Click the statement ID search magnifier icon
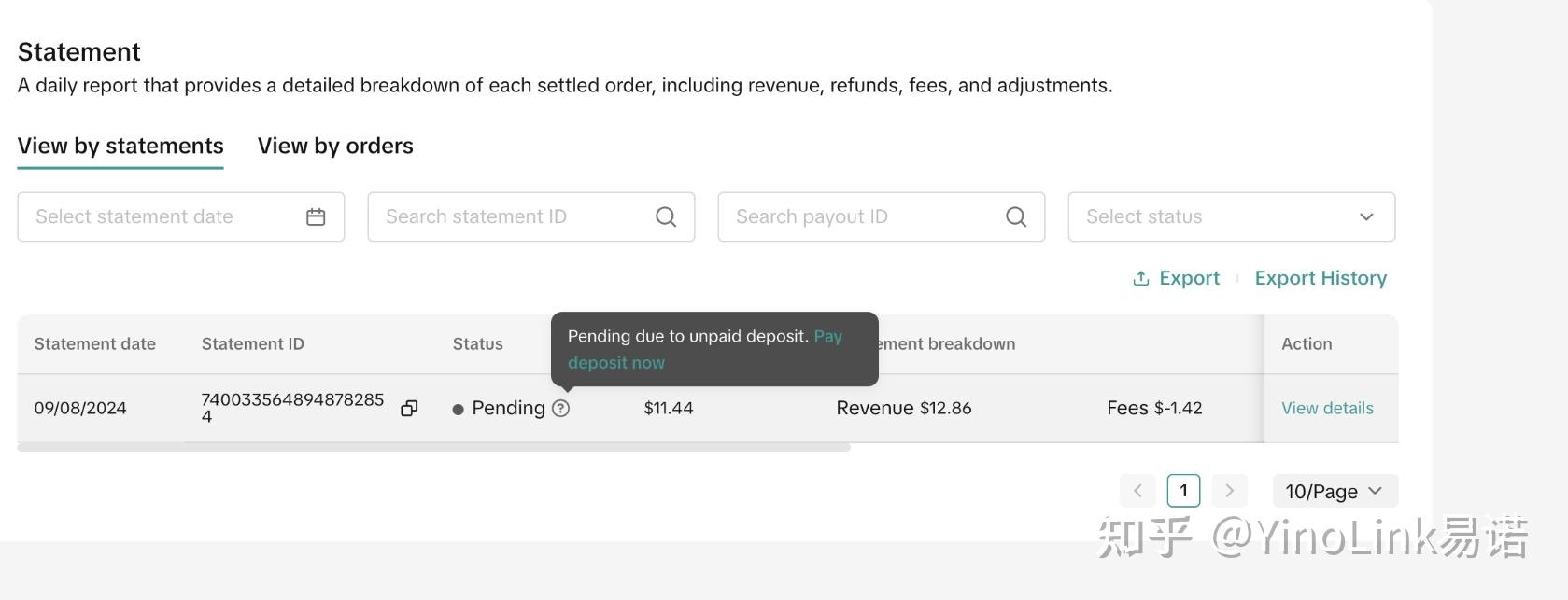This screenshot has height=600, width=1568. tap(666, 217)
